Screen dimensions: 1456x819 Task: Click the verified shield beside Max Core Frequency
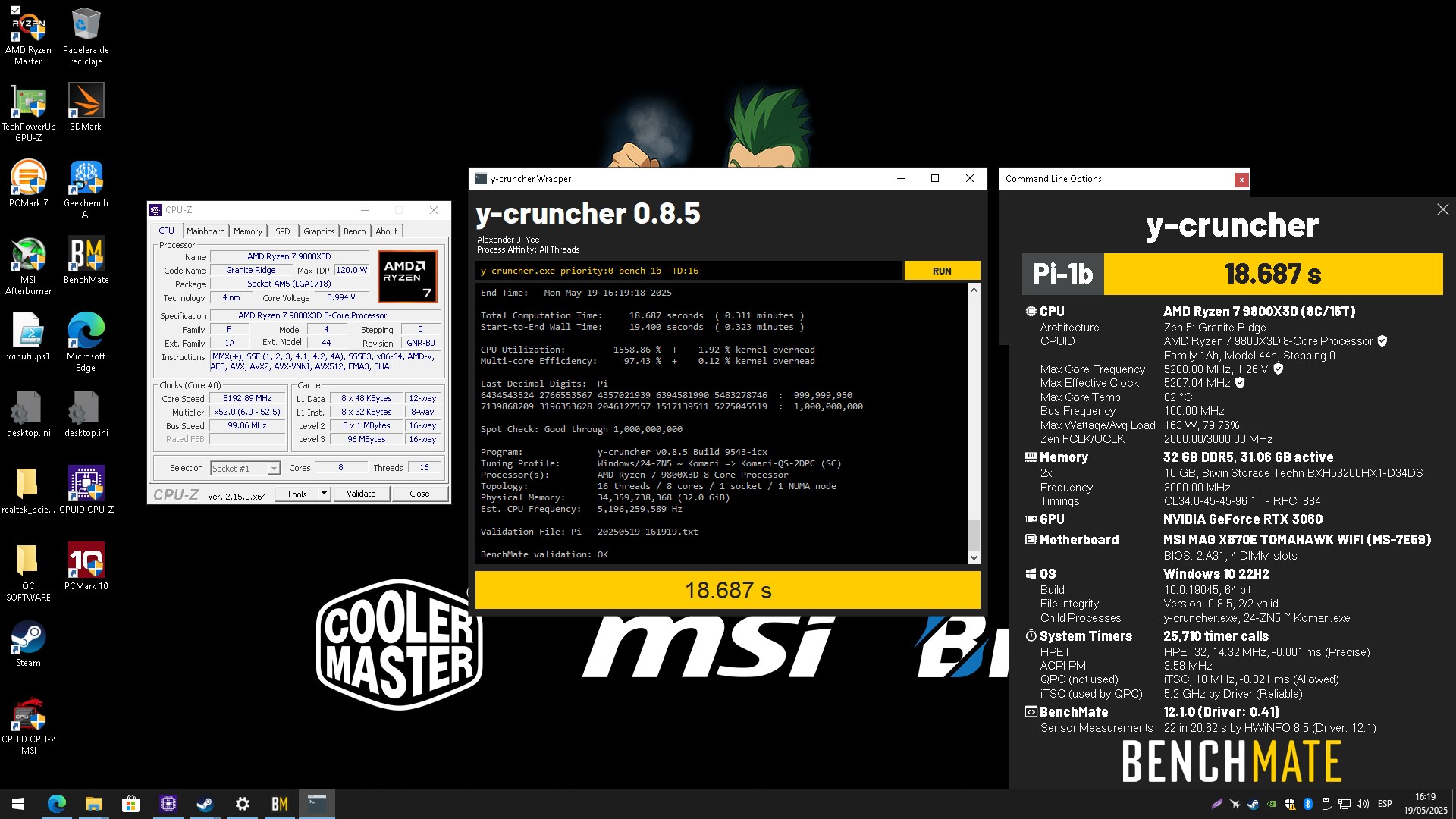click(x=1279, y=369)
